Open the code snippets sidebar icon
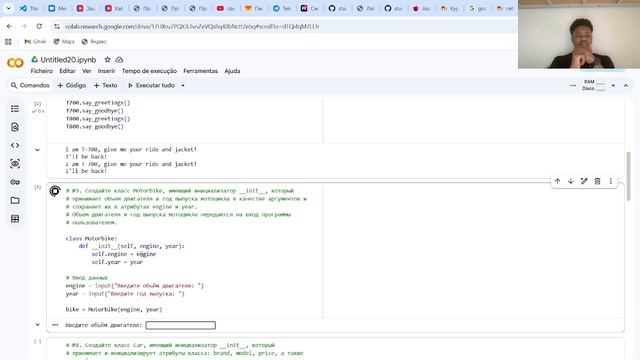Viewport: 640px width, 360px height. 15,145
